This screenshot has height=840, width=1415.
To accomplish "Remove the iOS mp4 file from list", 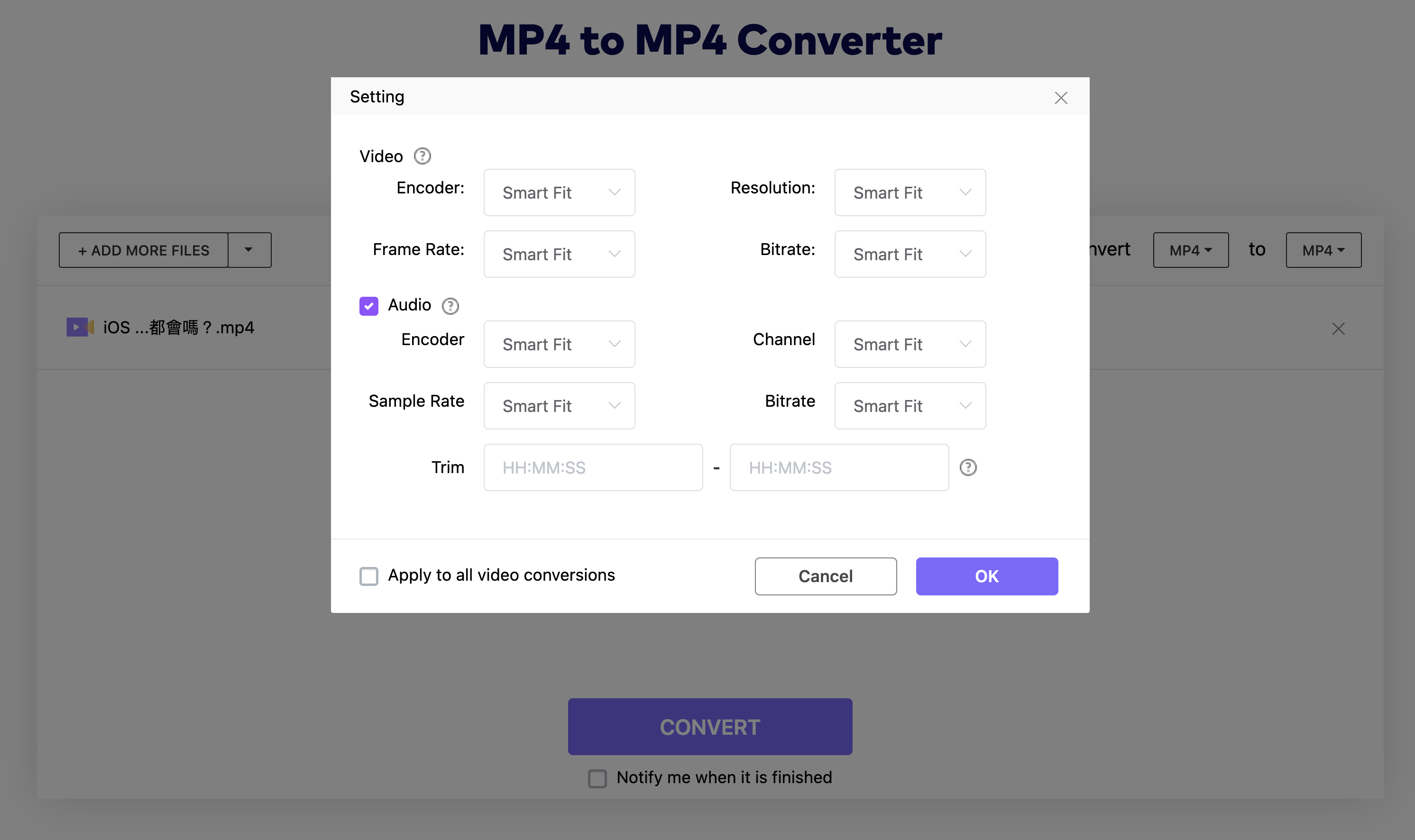I will tap(1339, 329).
